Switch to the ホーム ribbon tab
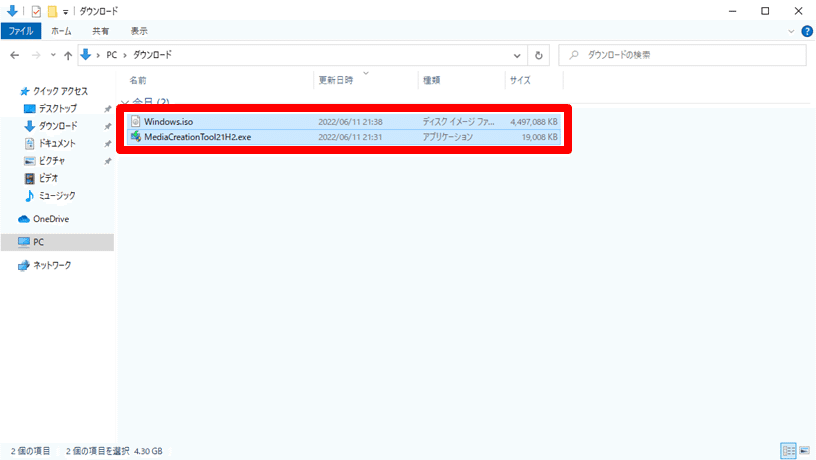This screenshot has height=460, width=816. point(61,31)
